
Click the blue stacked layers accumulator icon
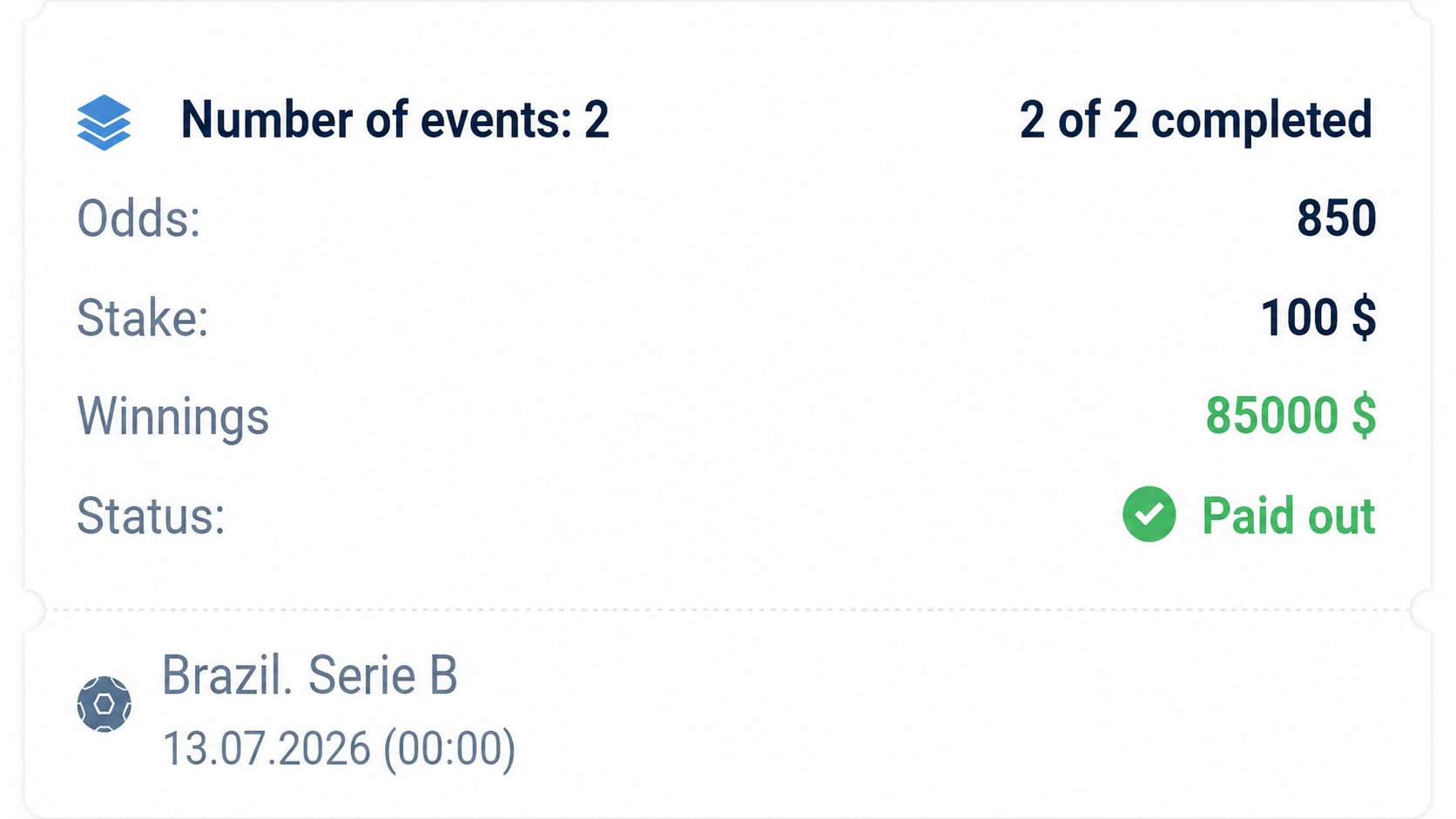point(104,122)
